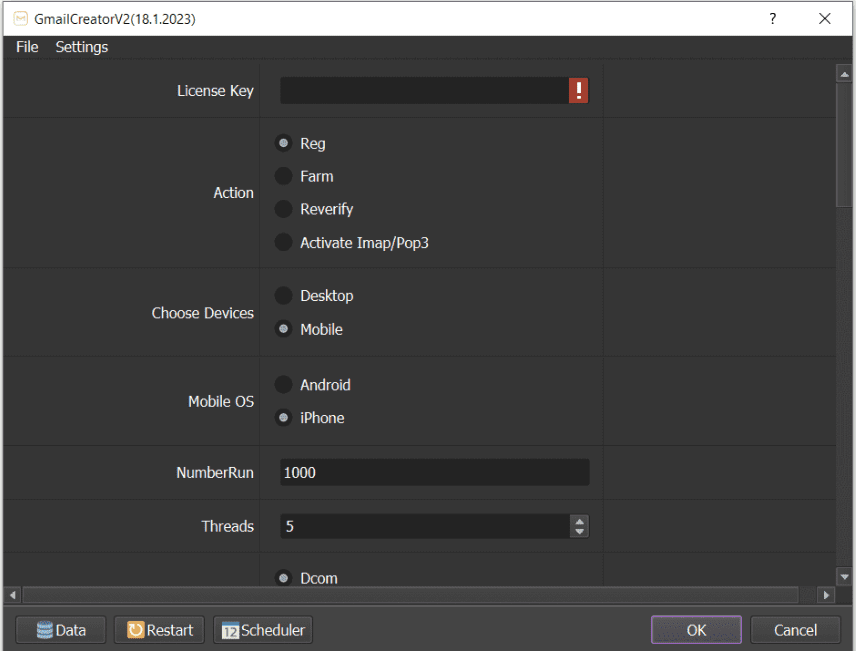The image size is (856, 651).
Task: Click the "Action" label
Action: pyautogui.click(x=233, y=193)
